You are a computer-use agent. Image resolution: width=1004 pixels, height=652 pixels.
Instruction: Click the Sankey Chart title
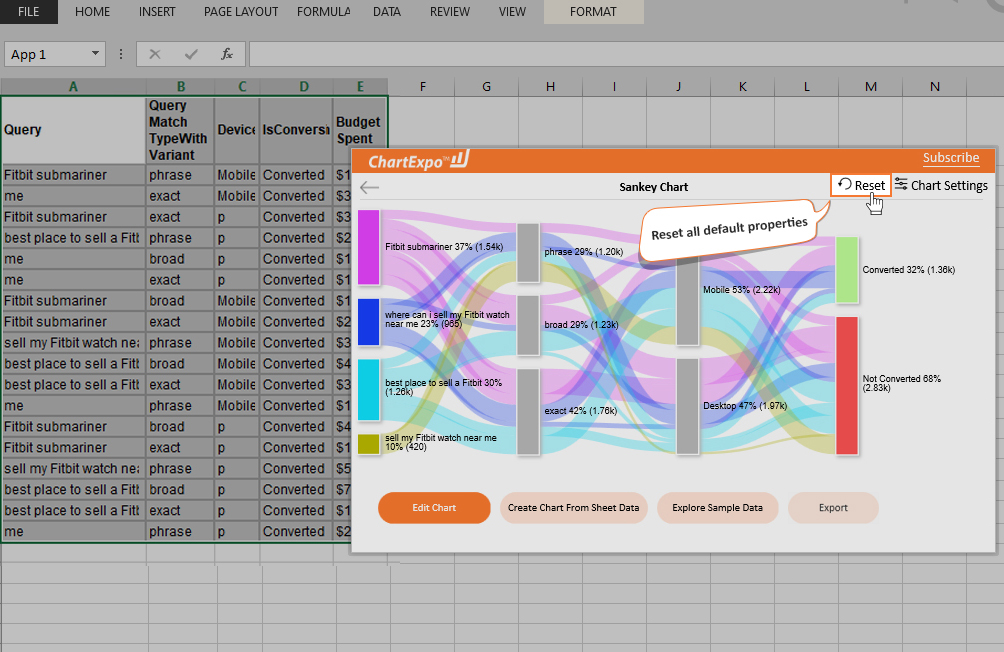[653, 187]
